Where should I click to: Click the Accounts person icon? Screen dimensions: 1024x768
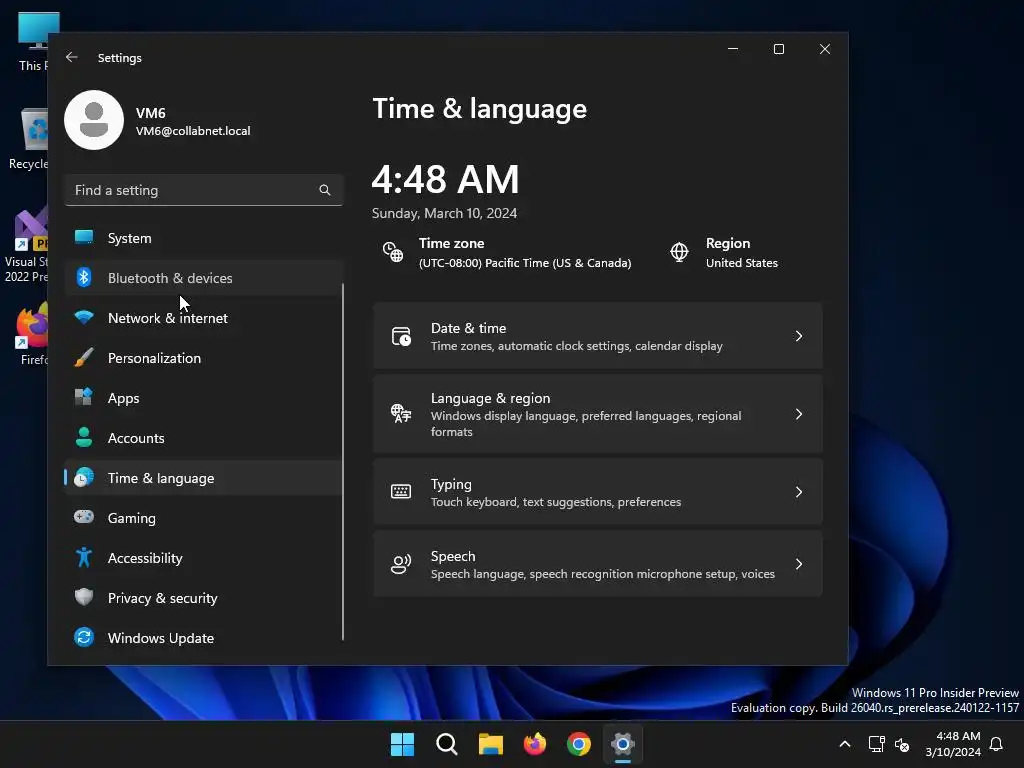84,437
